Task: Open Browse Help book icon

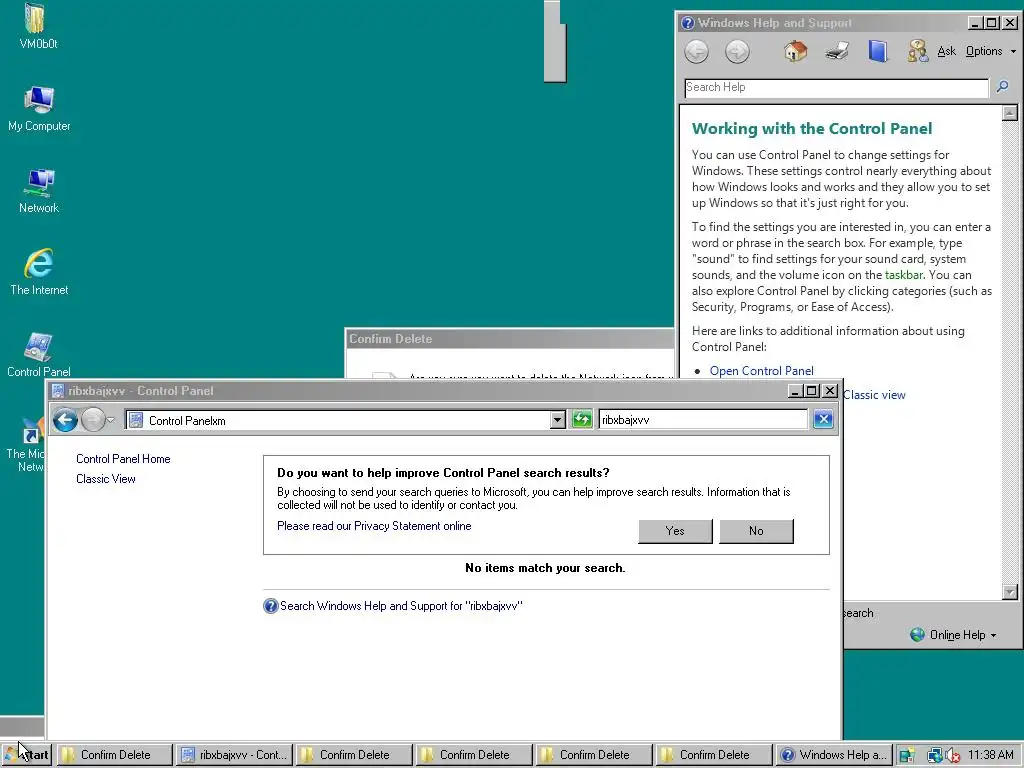Action: (878, 51)
